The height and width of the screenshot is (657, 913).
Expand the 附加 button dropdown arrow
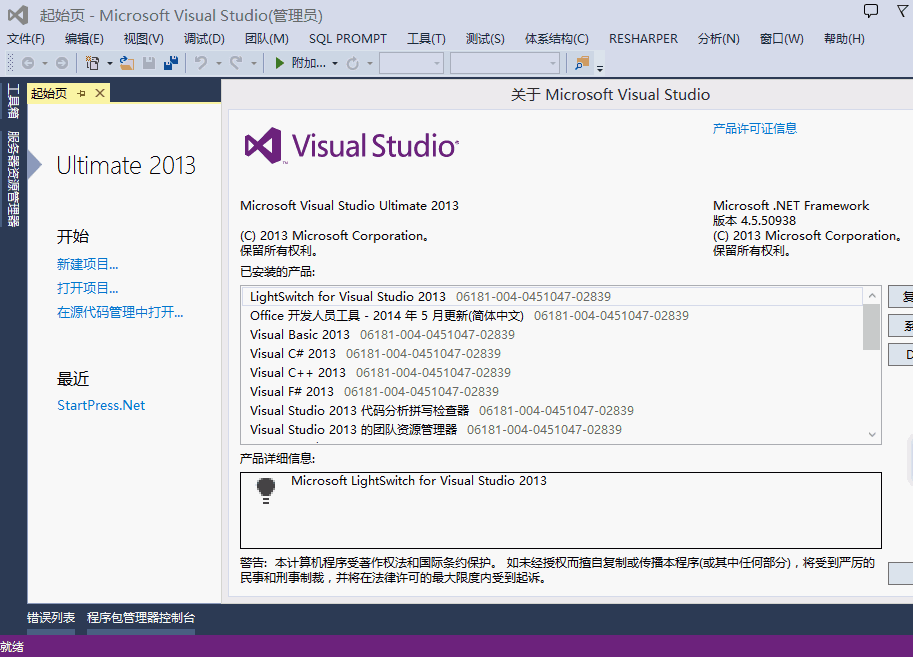click(x=335, y=63)
